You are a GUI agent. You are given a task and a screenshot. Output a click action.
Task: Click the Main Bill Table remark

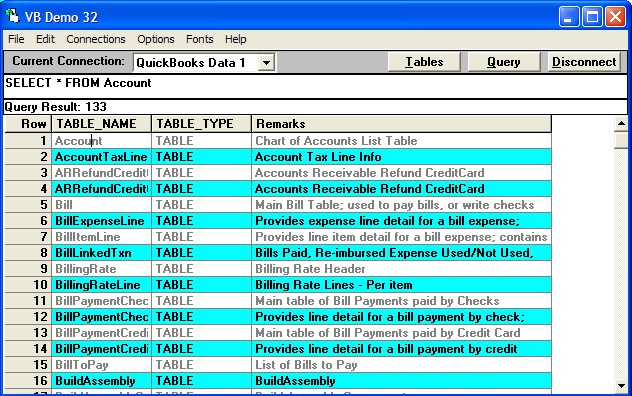401,205
